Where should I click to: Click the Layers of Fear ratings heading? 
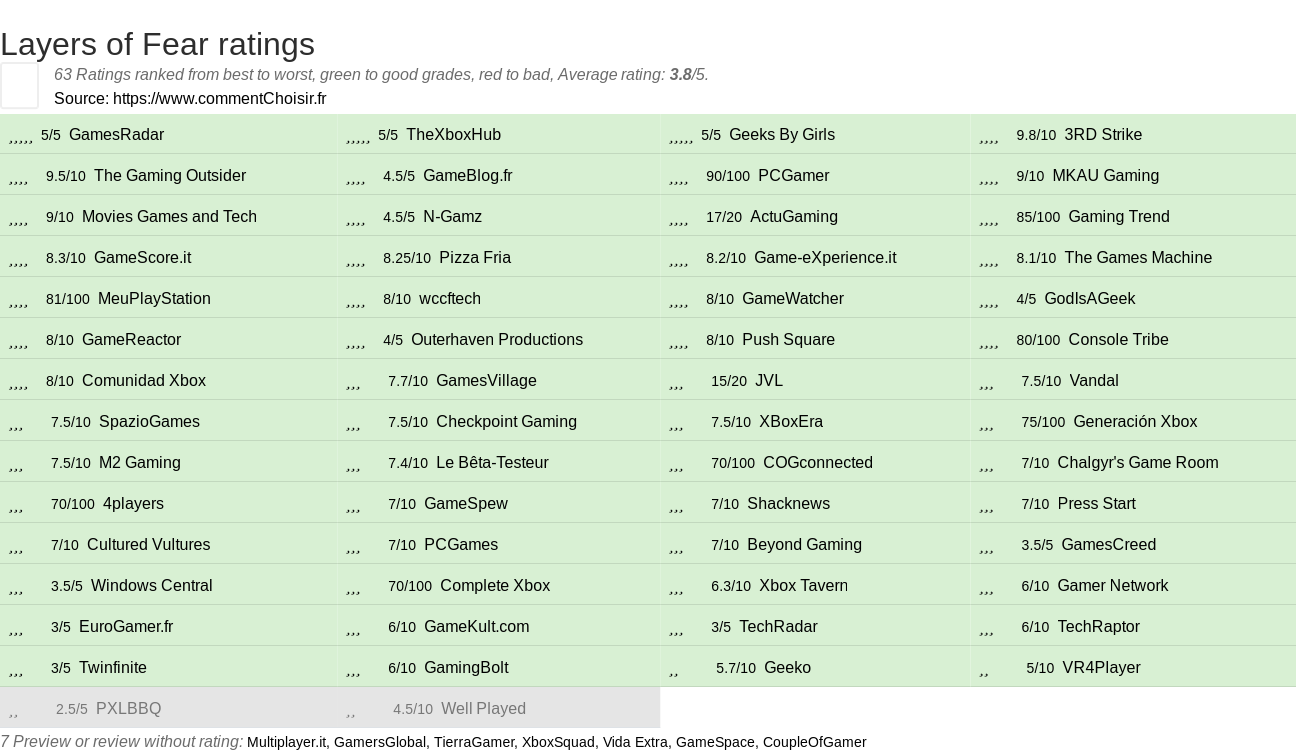point(158,44)
